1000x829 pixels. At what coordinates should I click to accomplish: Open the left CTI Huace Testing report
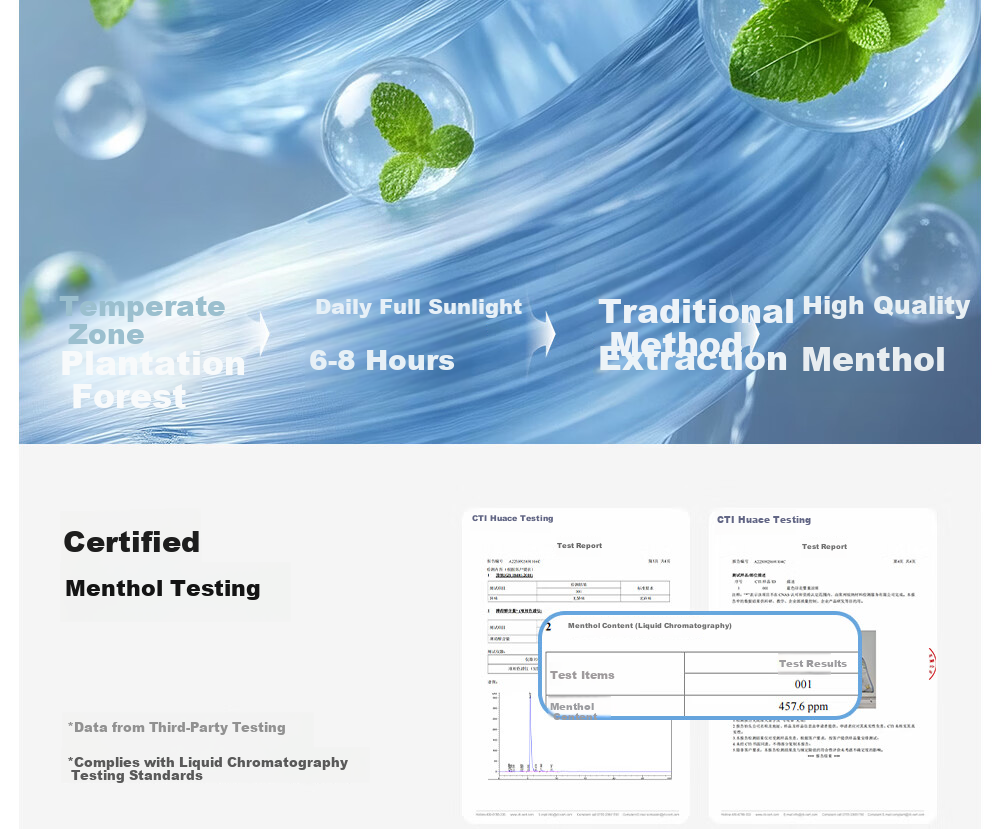576,665
